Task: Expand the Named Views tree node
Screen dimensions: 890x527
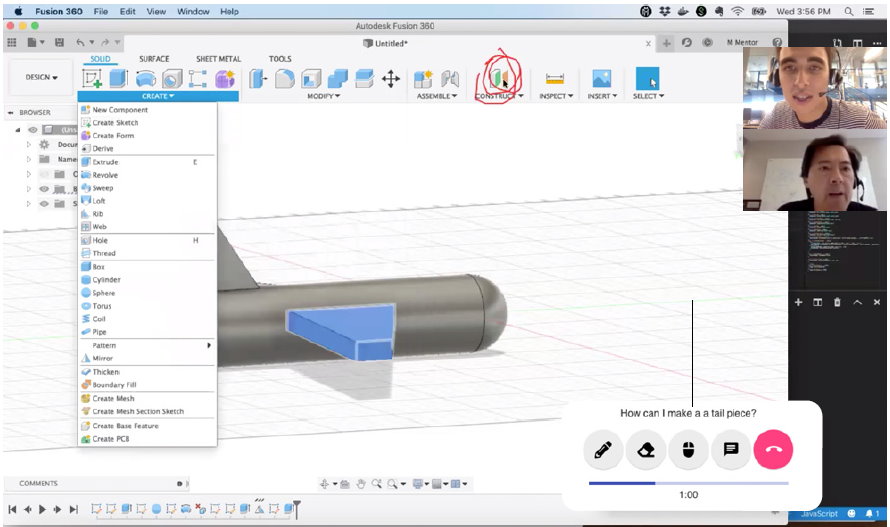Action: (28, 159)
